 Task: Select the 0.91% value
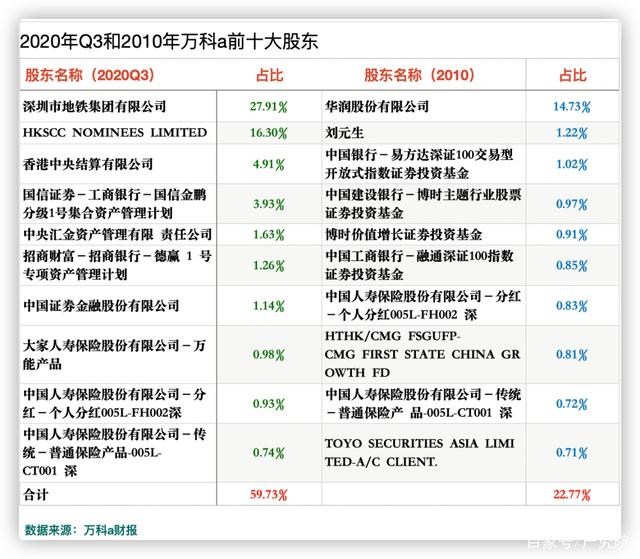pos(571,235)
